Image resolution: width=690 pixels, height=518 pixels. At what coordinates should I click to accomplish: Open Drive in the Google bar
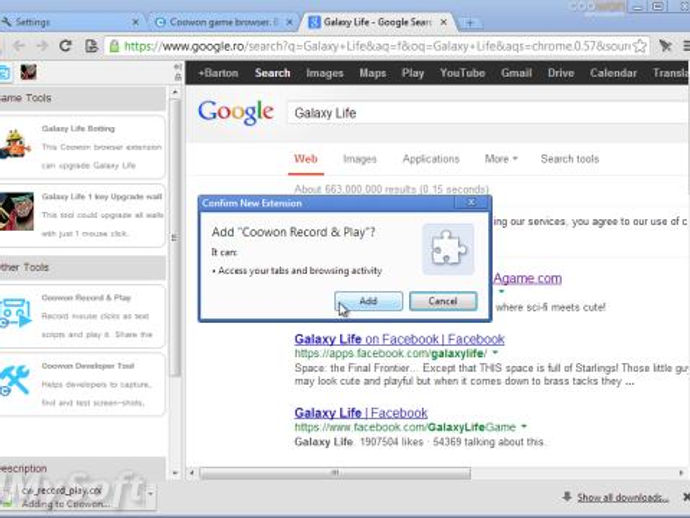click(561, 73)
